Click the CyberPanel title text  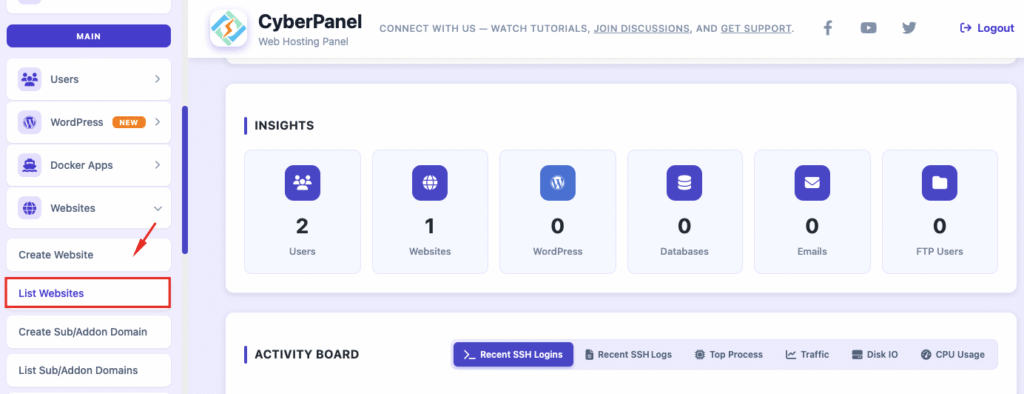click(x=310, y=22)
